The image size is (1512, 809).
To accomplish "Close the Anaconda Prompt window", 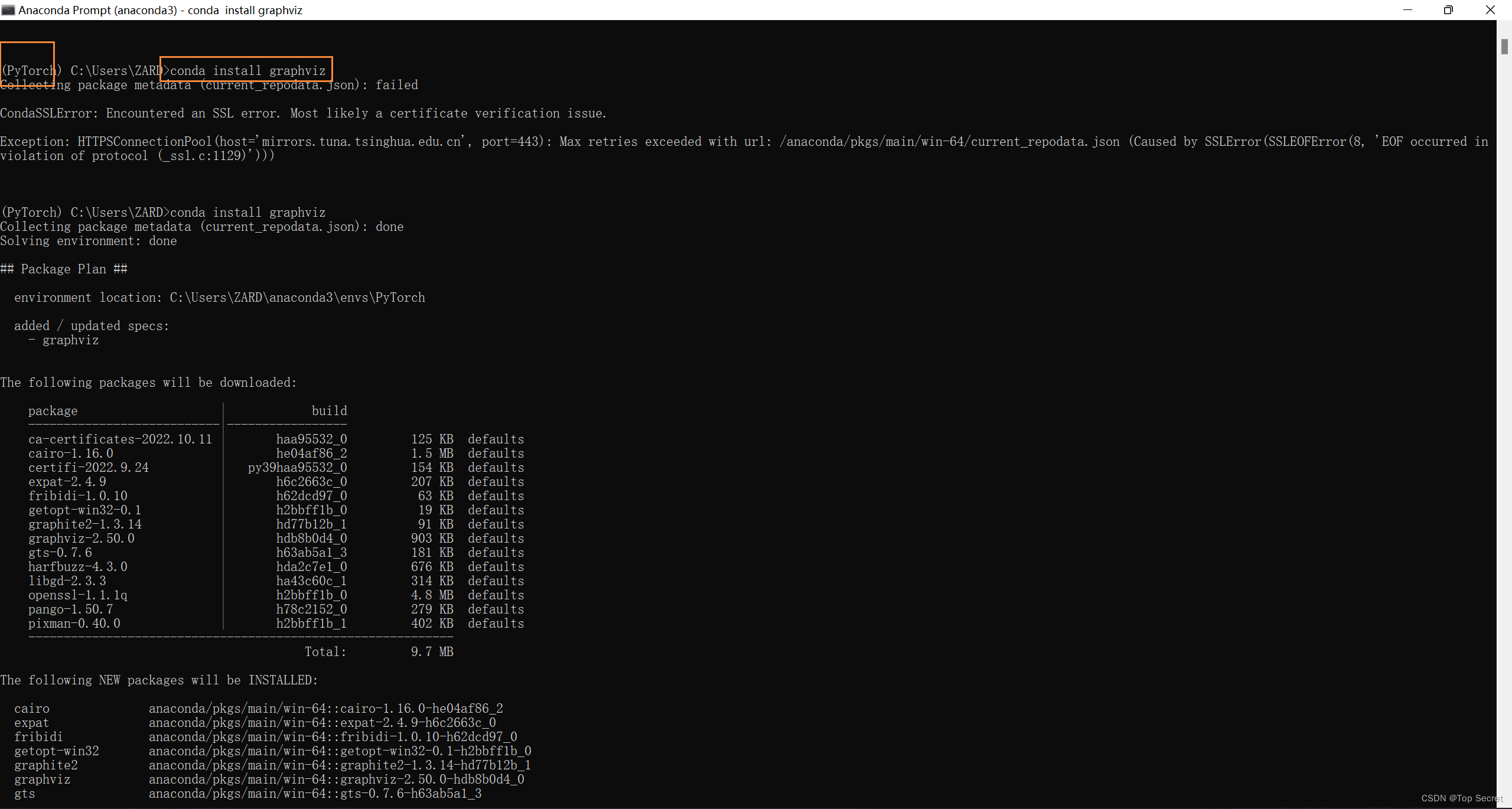I will click(x=1490, y=10).
